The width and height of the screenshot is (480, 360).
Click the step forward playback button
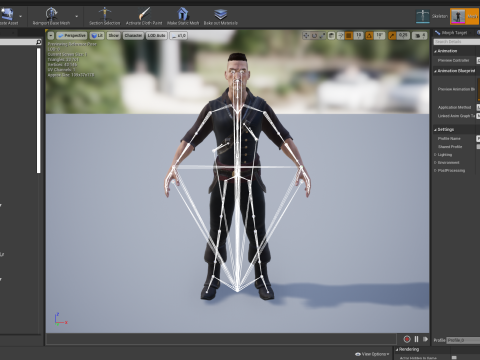pyautogui.click(x=425, y=339)
